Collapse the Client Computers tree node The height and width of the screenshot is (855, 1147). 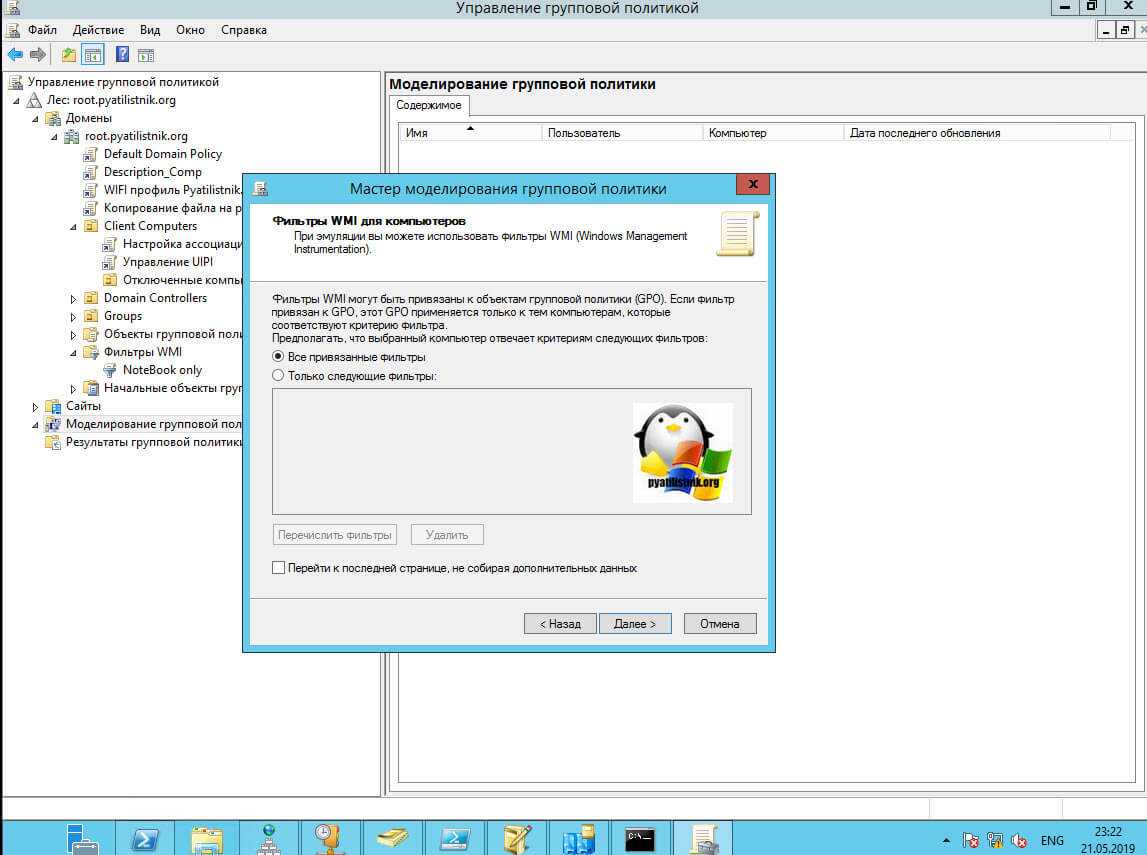74,227
